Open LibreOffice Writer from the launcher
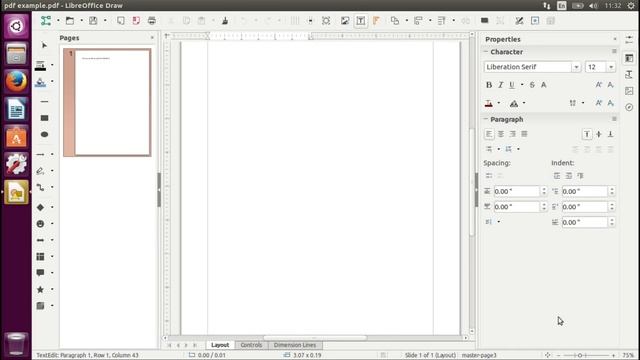This screenshot has width=640, height=360. coord(16,109)
